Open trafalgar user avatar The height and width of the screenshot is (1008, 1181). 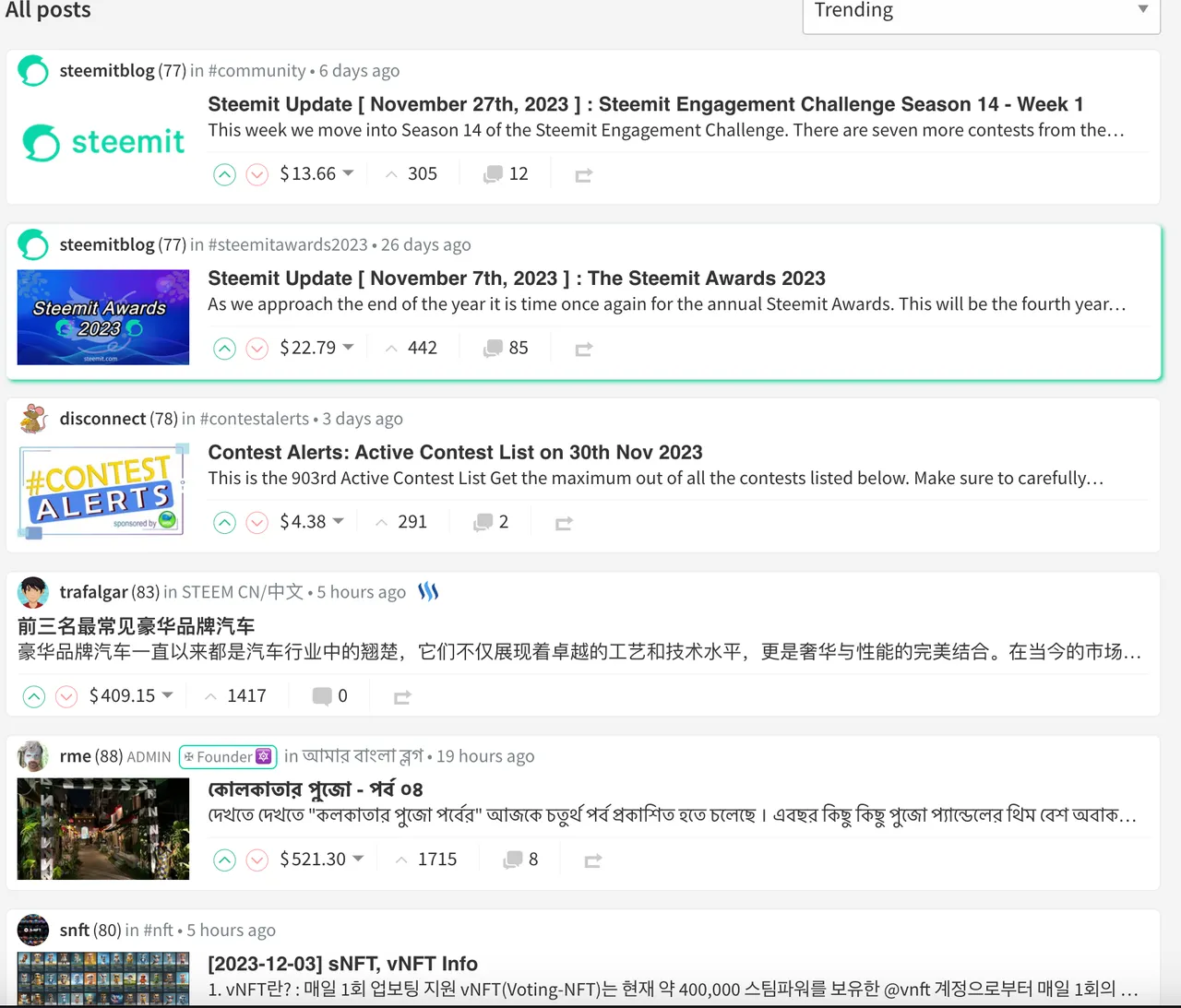click(x=33, y=592)
